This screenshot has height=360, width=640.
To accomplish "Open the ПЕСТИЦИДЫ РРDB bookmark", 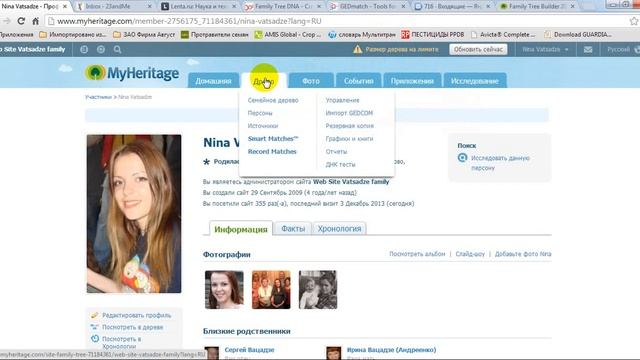I will pos(433,35).
